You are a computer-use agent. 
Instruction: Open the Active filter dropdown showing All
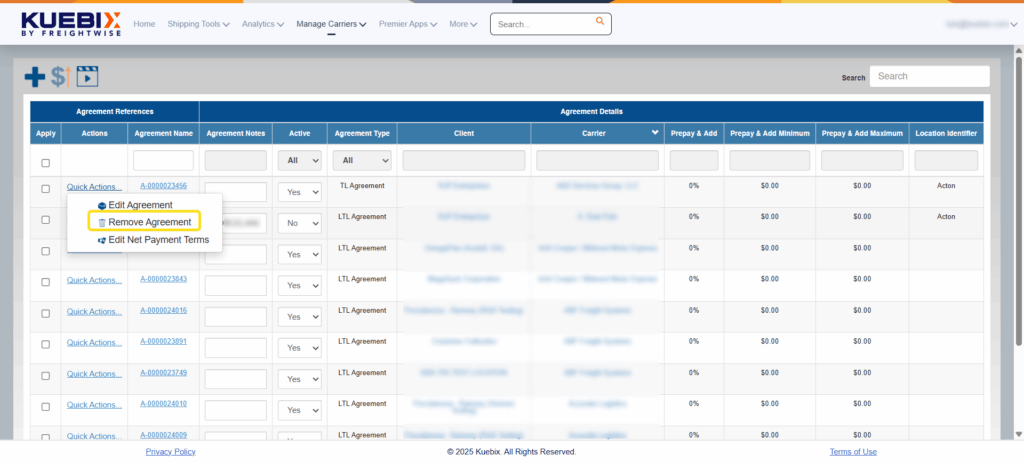[299, 160]
